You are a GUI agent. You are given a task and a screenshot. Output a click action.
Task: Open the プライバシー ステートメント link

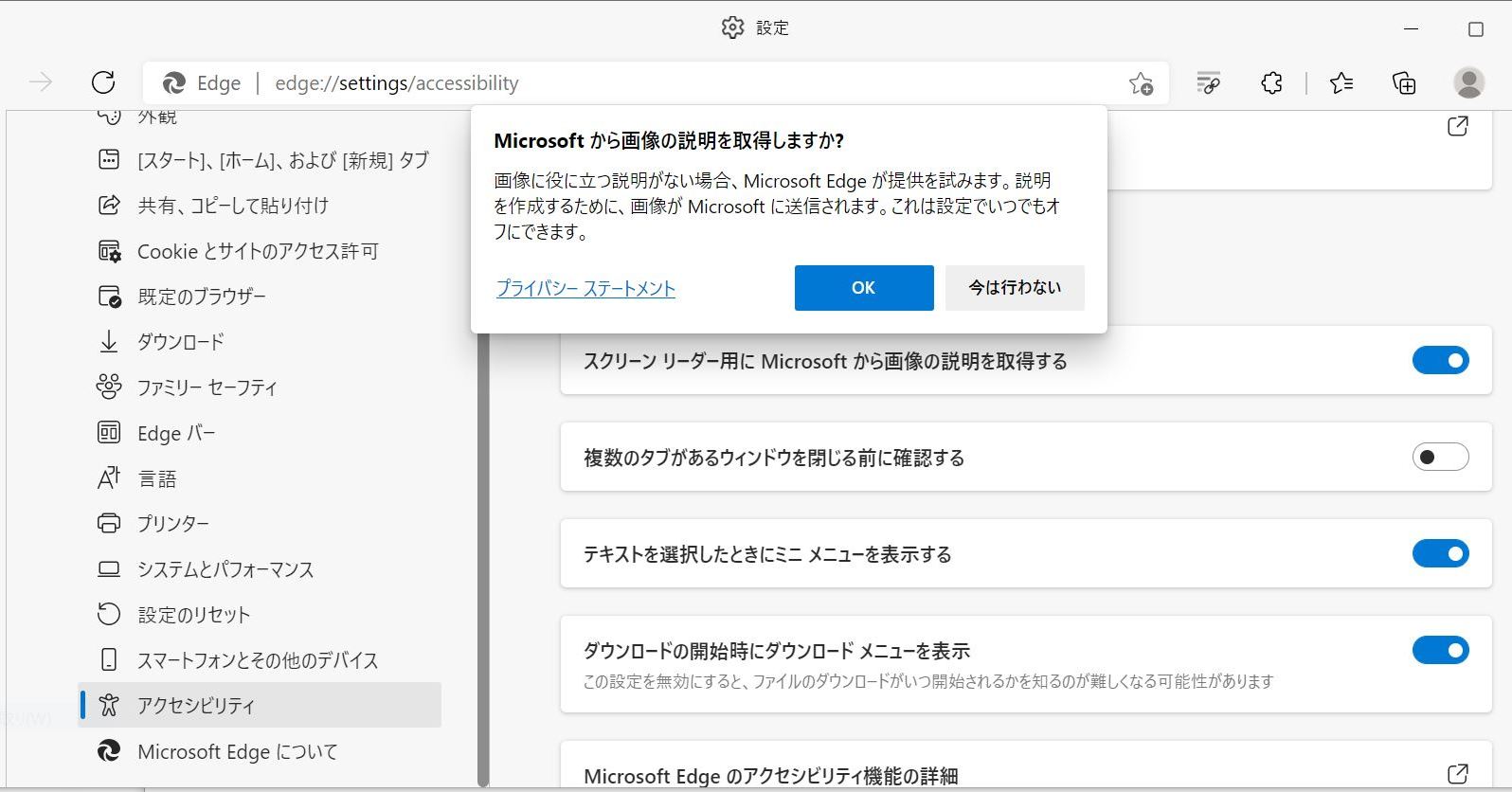pyautogui.click(x=585, y=288)
